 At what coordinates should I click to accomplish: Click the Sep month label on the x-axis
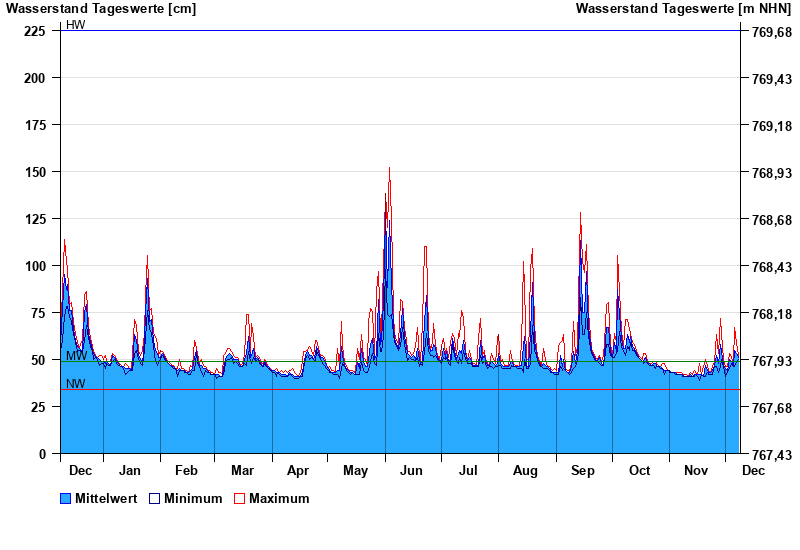coord(583,471)
